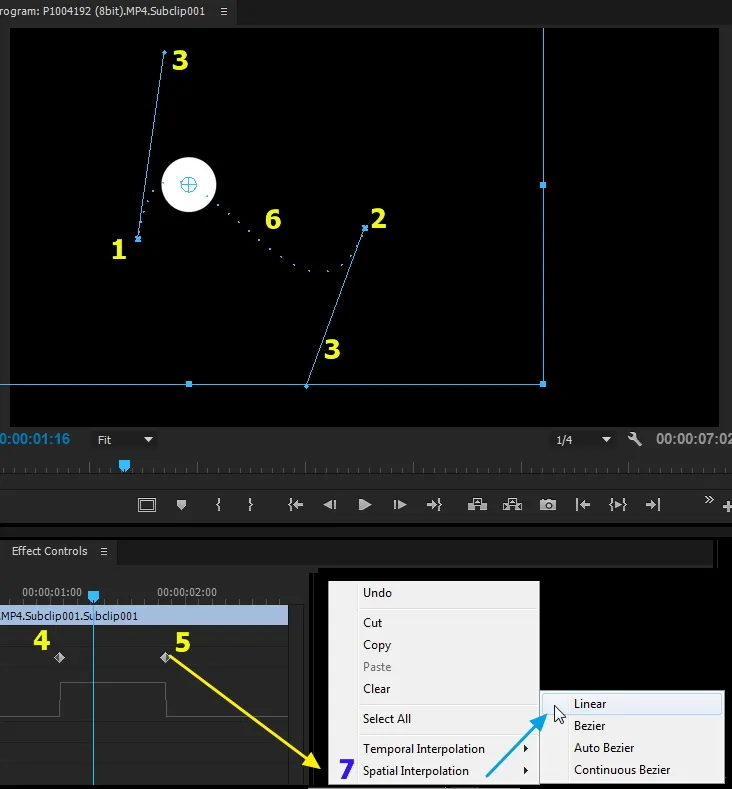Viewport: 732px width, 789px height.
Task: Open the 1/4 playback resolution dropdown
Action: 583,440
